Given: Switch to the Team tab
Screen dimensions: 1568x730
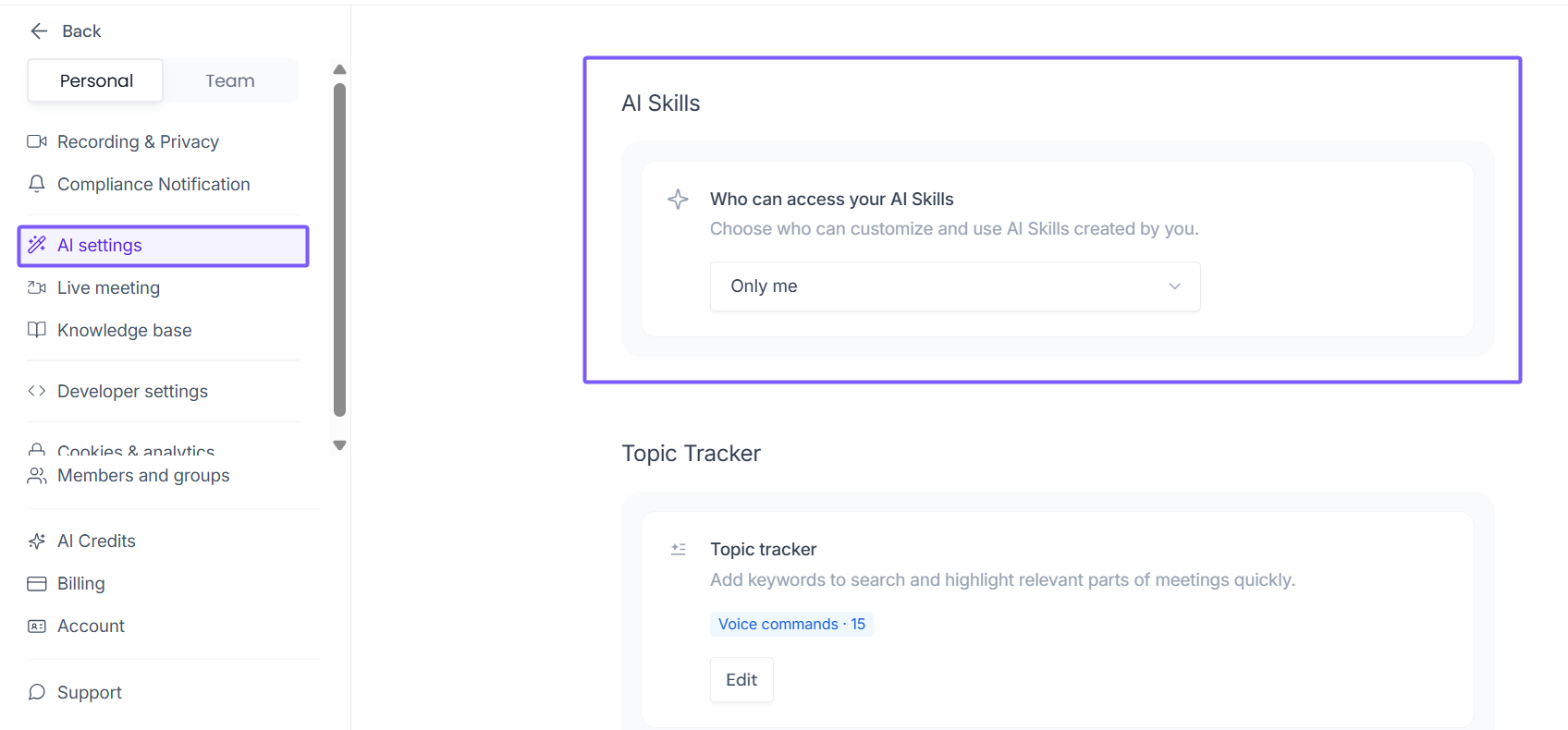Looking at the screenshot, I should tap(230, 81).
